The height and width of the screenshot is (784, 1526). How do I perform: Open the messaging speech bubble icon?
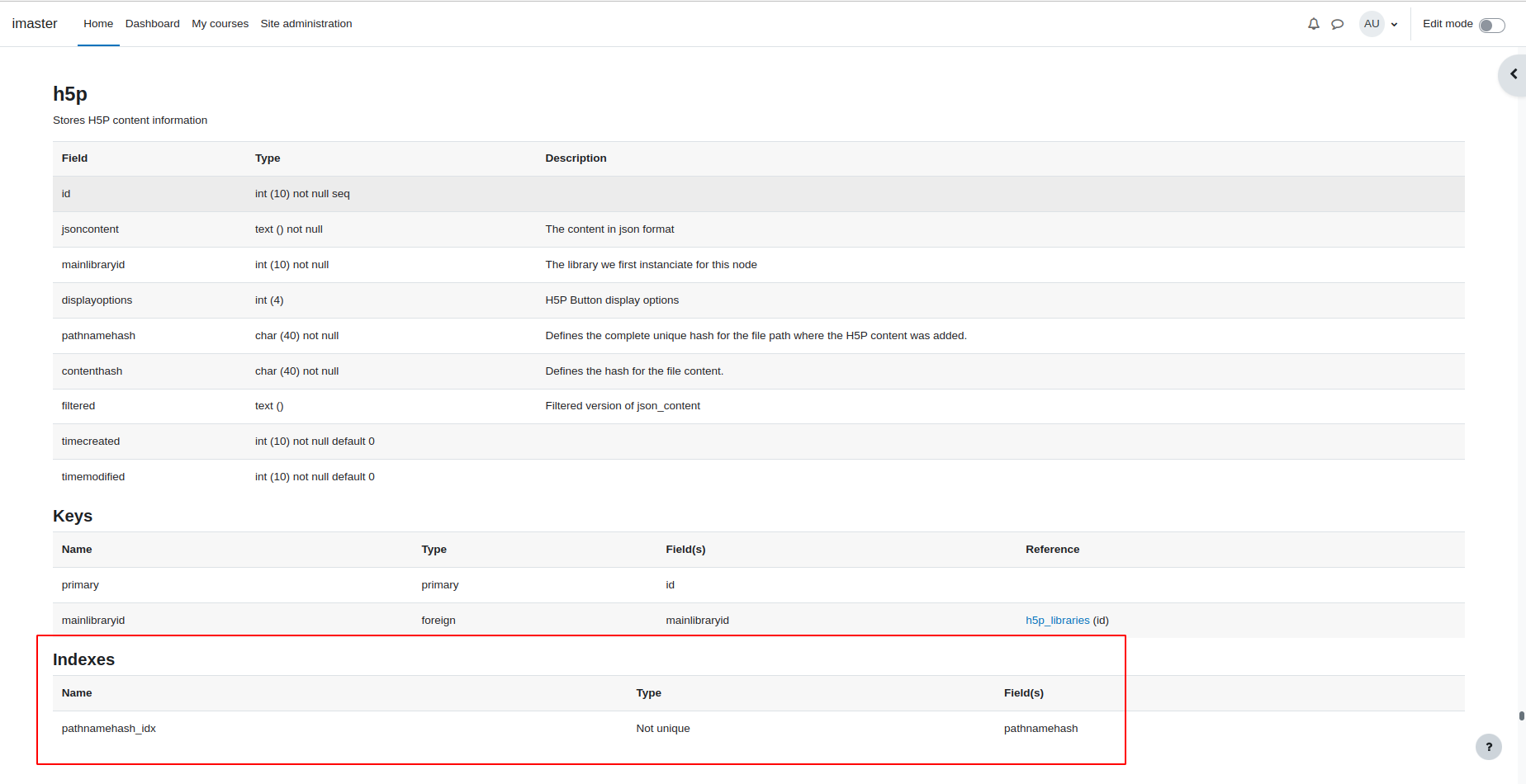click(x=1337, y=24)
